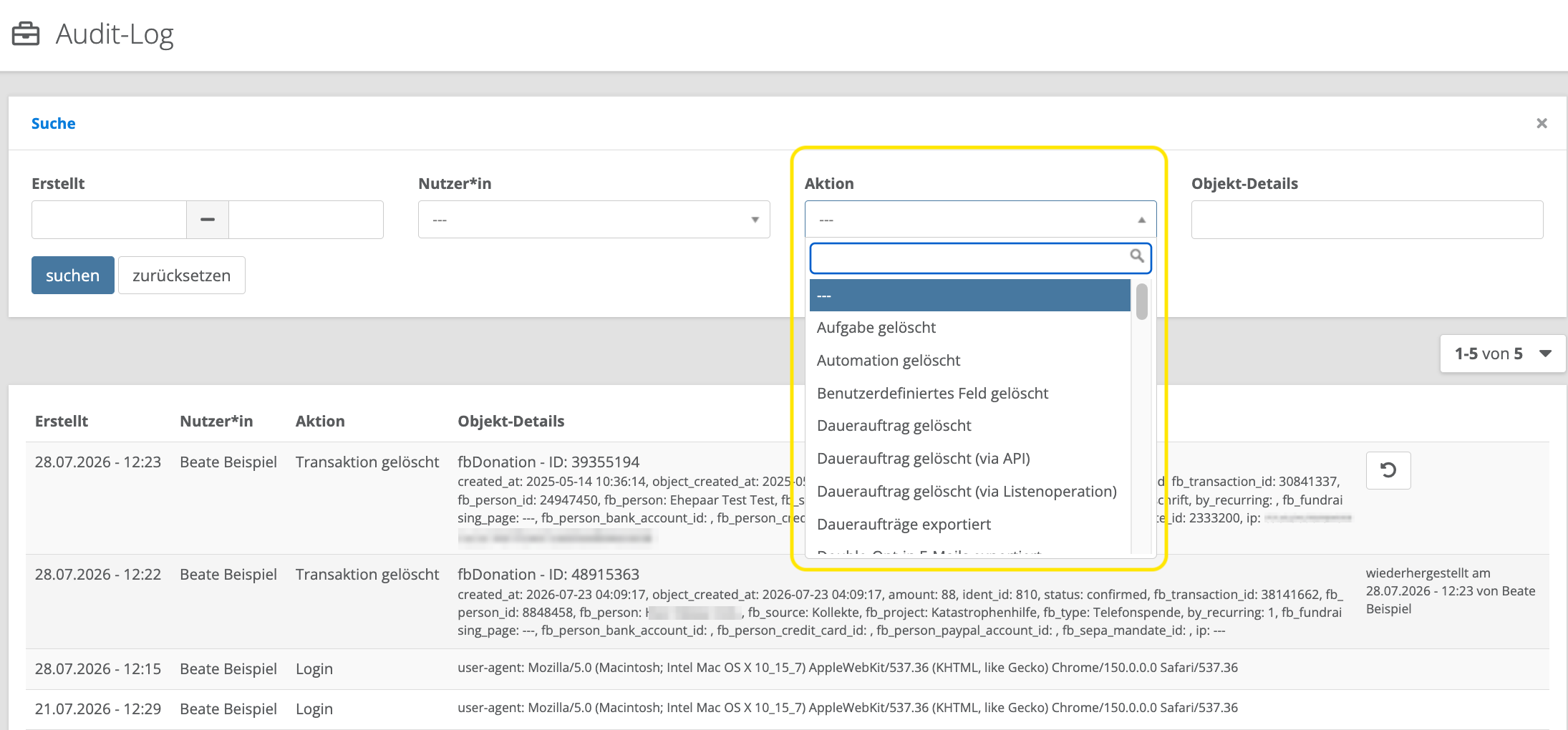Click 'fbDonation - ID: 39355194' text

pos(548,462)
